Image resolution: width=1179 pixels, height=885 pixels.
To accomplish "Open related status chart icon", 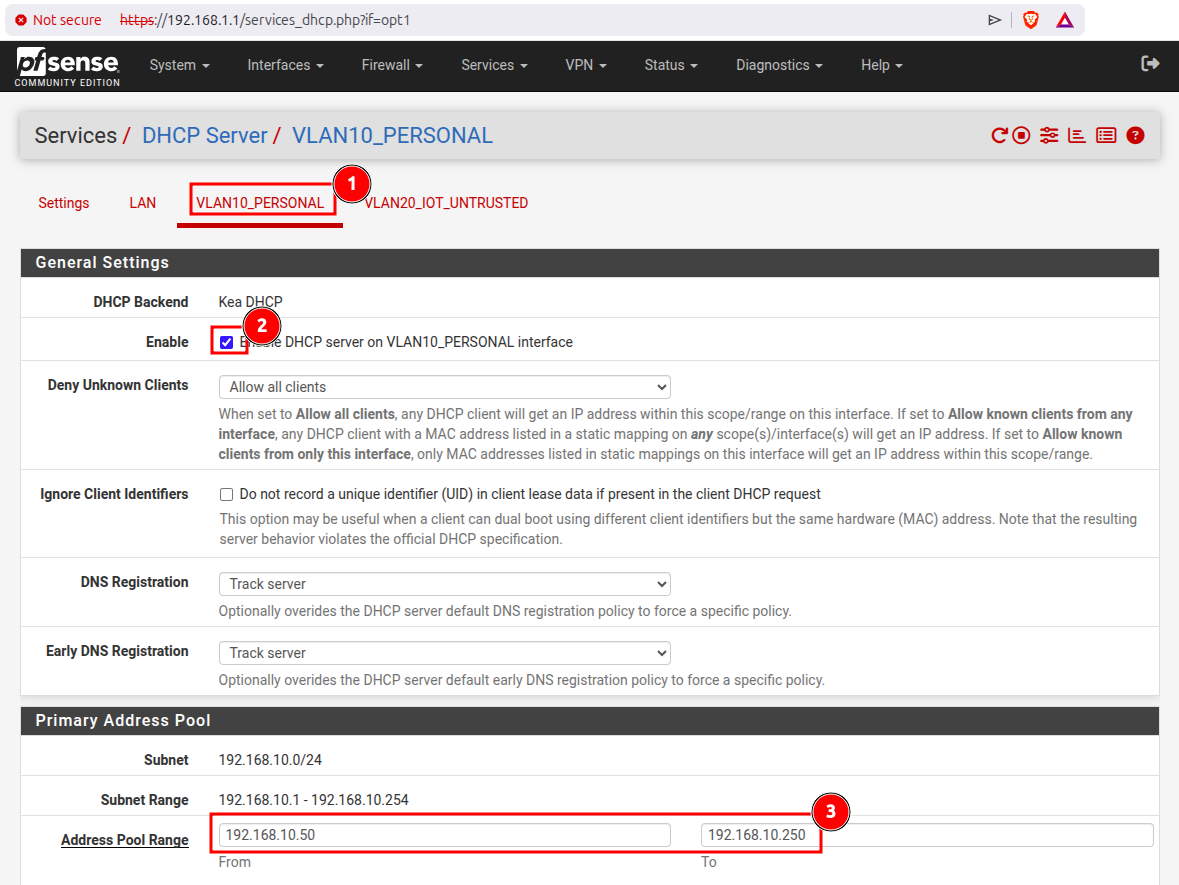I will pos(1077,135).
